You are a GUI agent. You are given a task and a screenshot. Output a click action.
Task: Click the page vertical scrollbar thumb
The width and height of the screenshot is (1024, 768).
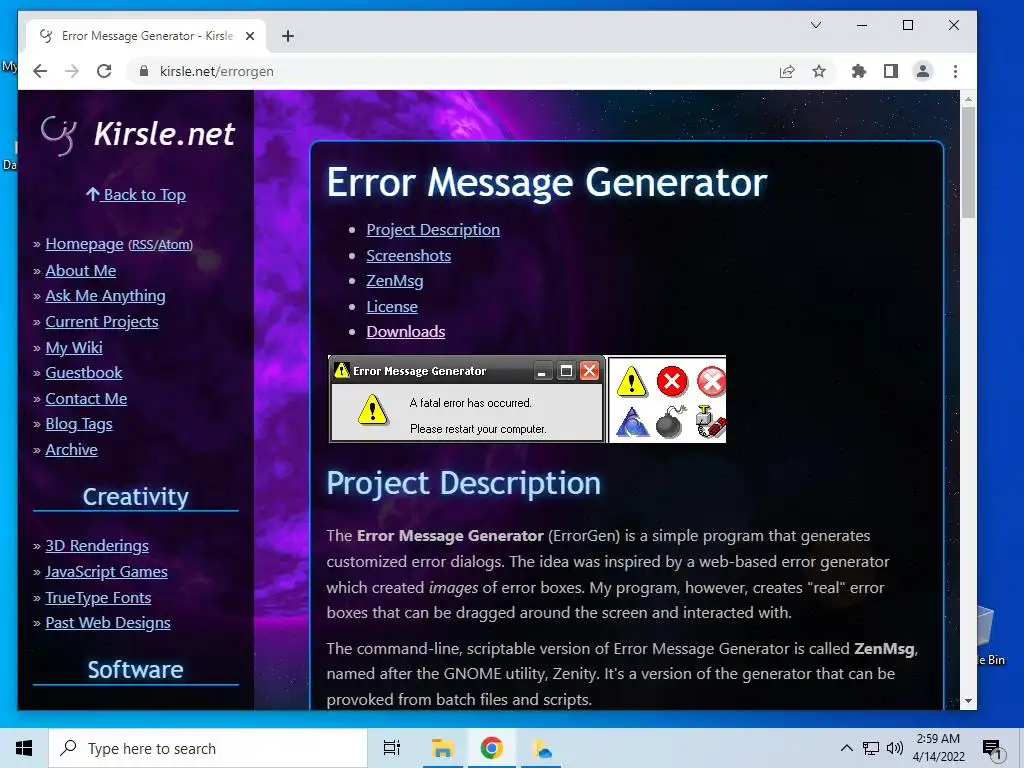click(x=968, y=163)
